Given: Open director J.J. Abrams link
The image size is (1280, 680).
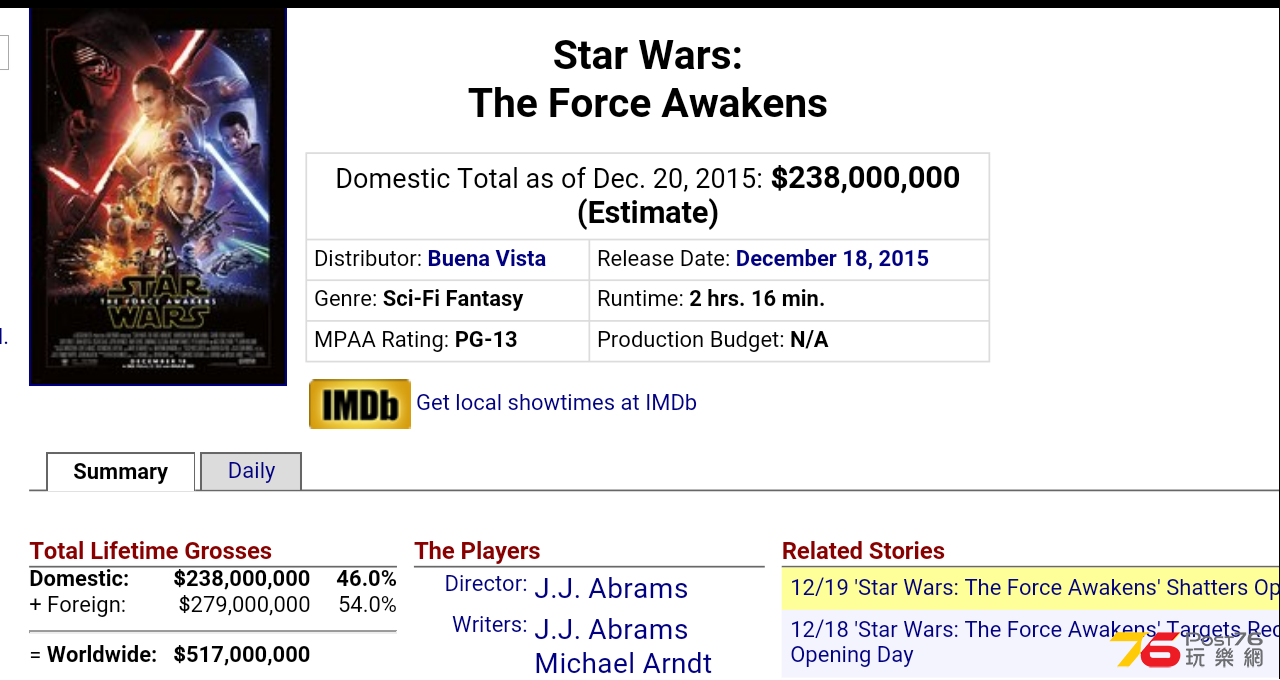Looking at the screenshot, I should 611,588.
